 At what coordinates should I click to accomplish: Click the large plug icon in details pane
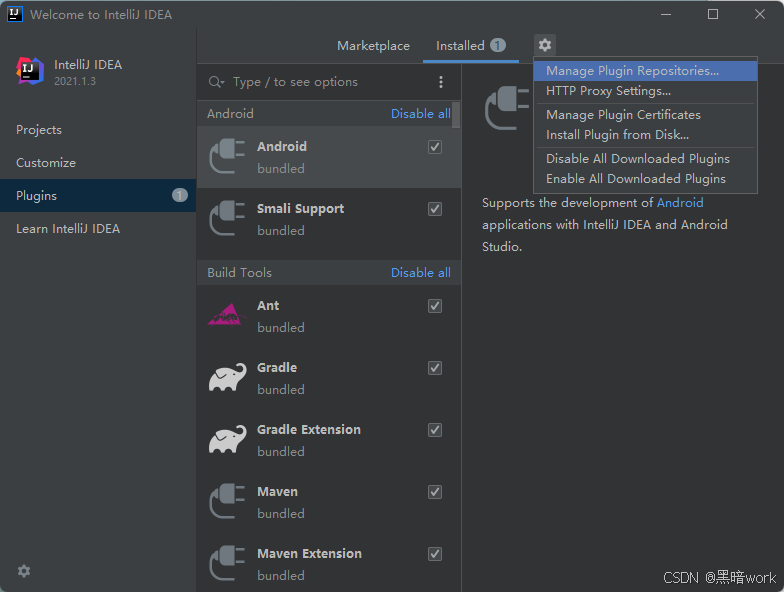[507, 107]
